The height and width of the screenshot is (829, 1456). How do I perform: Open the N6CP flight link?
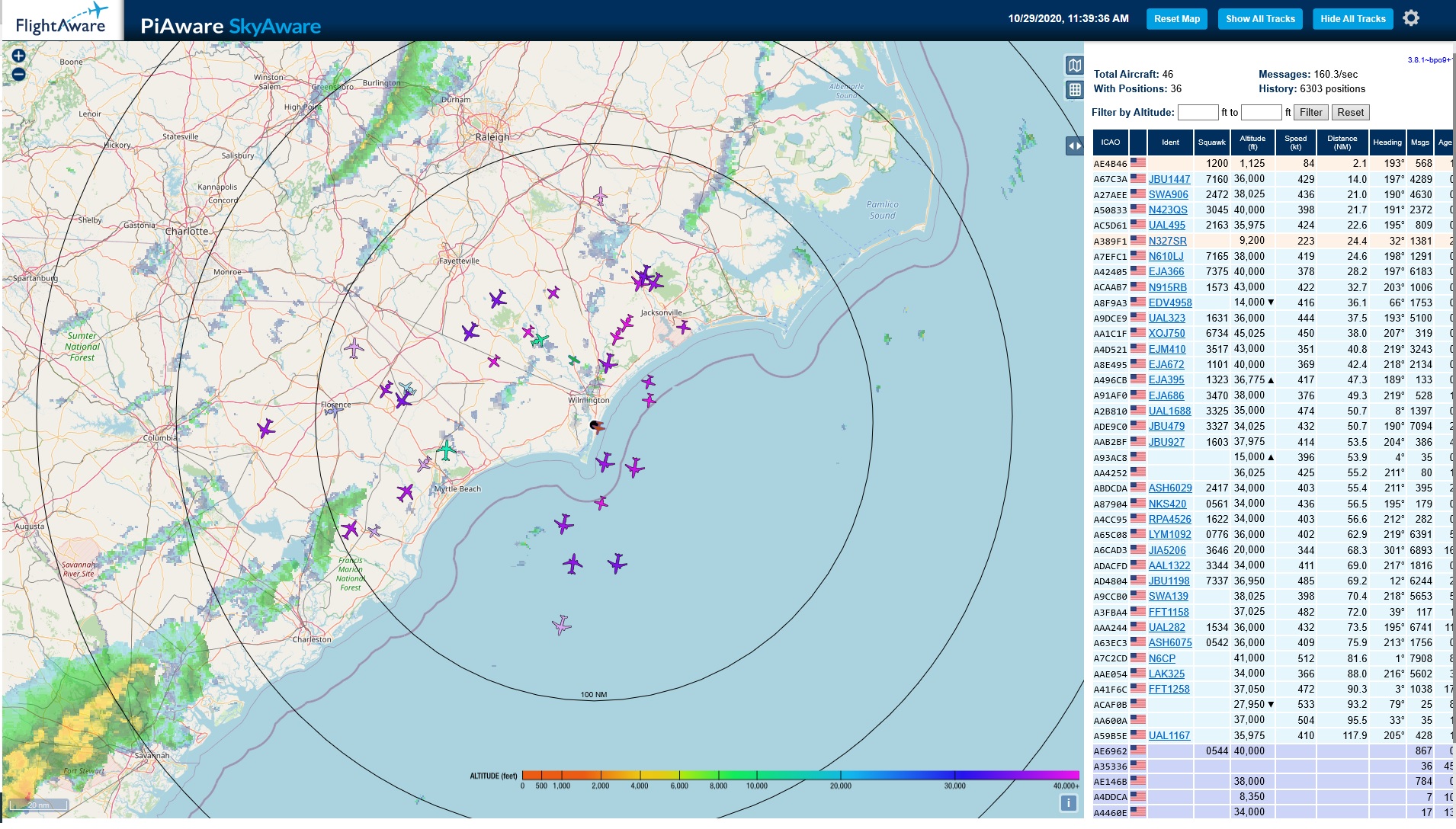tap(1163, 658)
